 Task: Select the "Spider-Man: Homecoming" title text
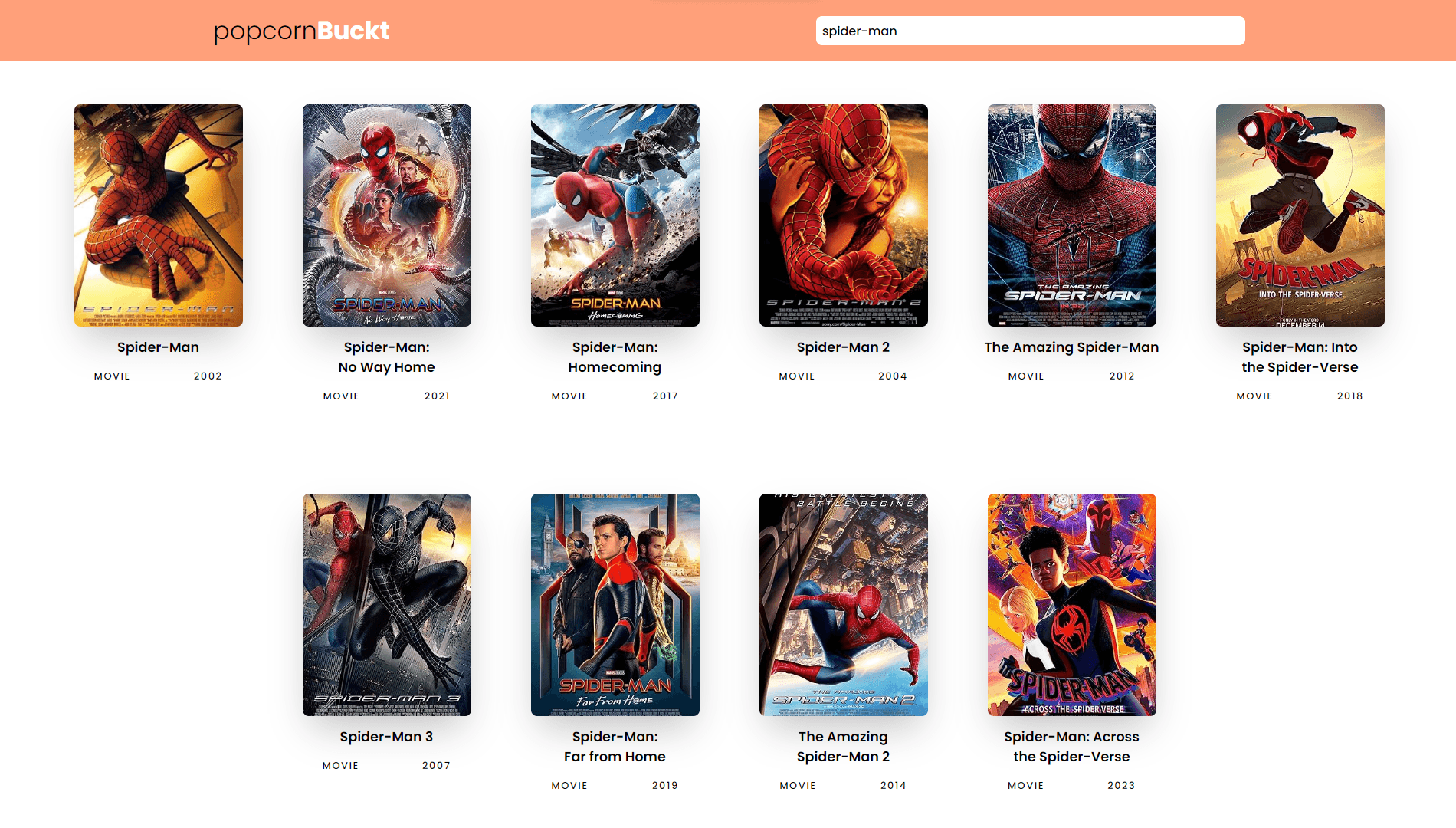[615, 357]
